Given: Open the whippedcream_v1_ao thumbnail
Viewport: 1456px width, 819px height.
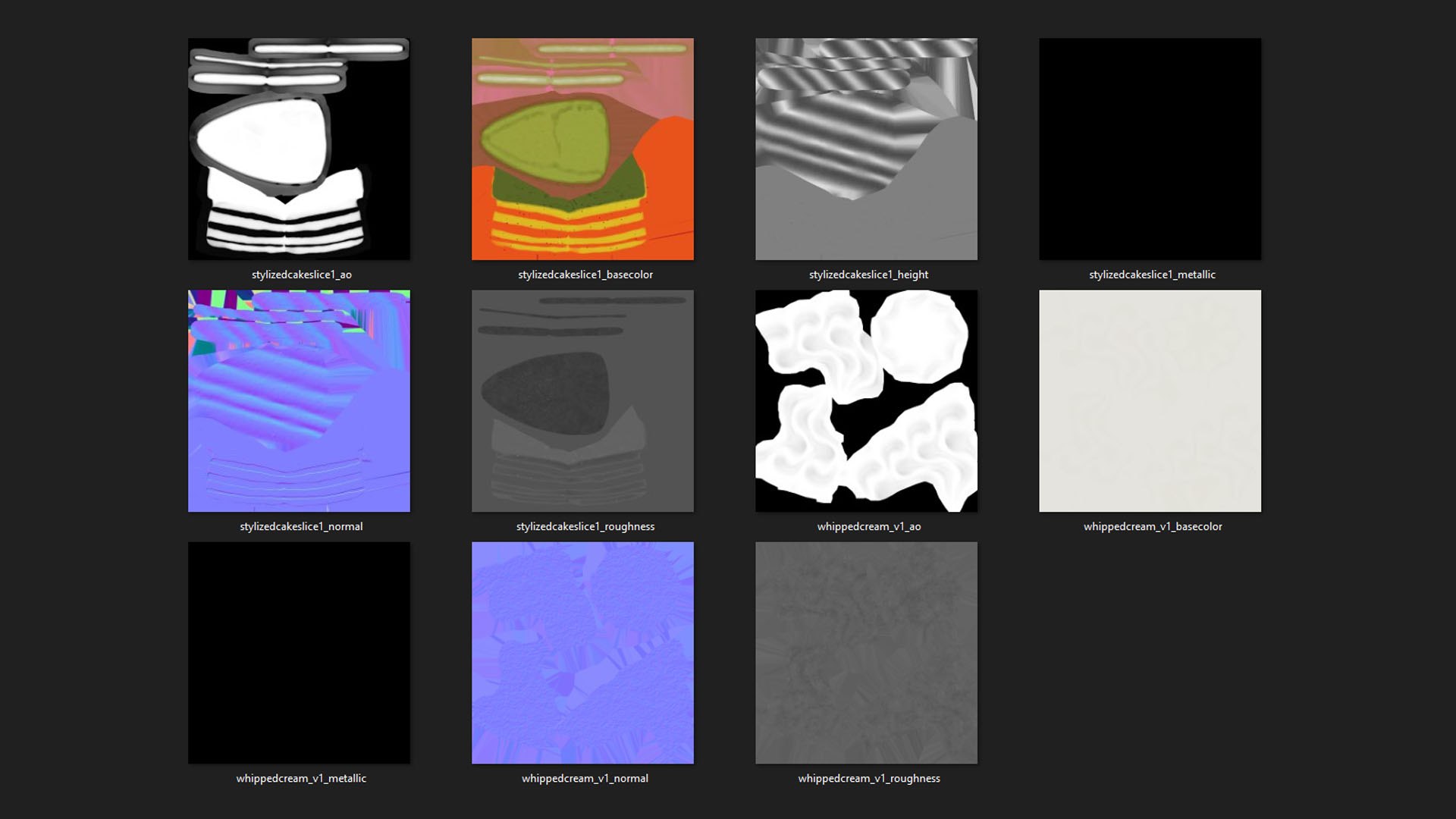Looking at the screenshot, I should (x=866, y=401).
